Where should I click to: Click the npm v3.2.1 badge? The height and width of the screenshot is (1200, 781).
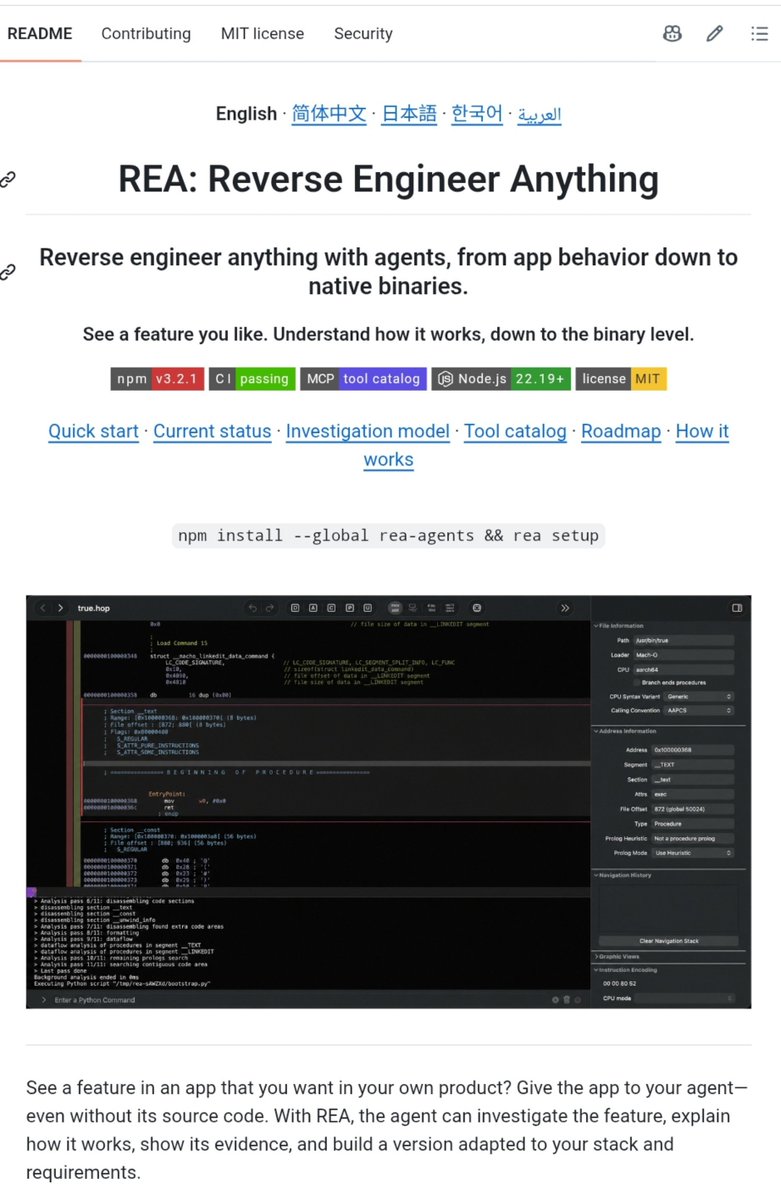[158, 379]
